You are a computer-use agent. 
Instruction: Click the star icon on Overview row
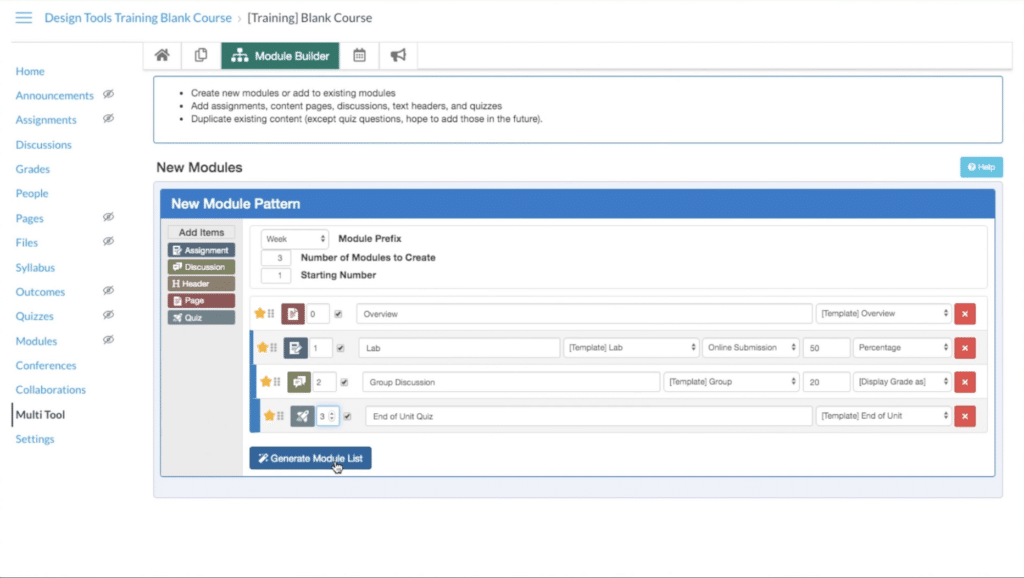[x=260, y=314]
